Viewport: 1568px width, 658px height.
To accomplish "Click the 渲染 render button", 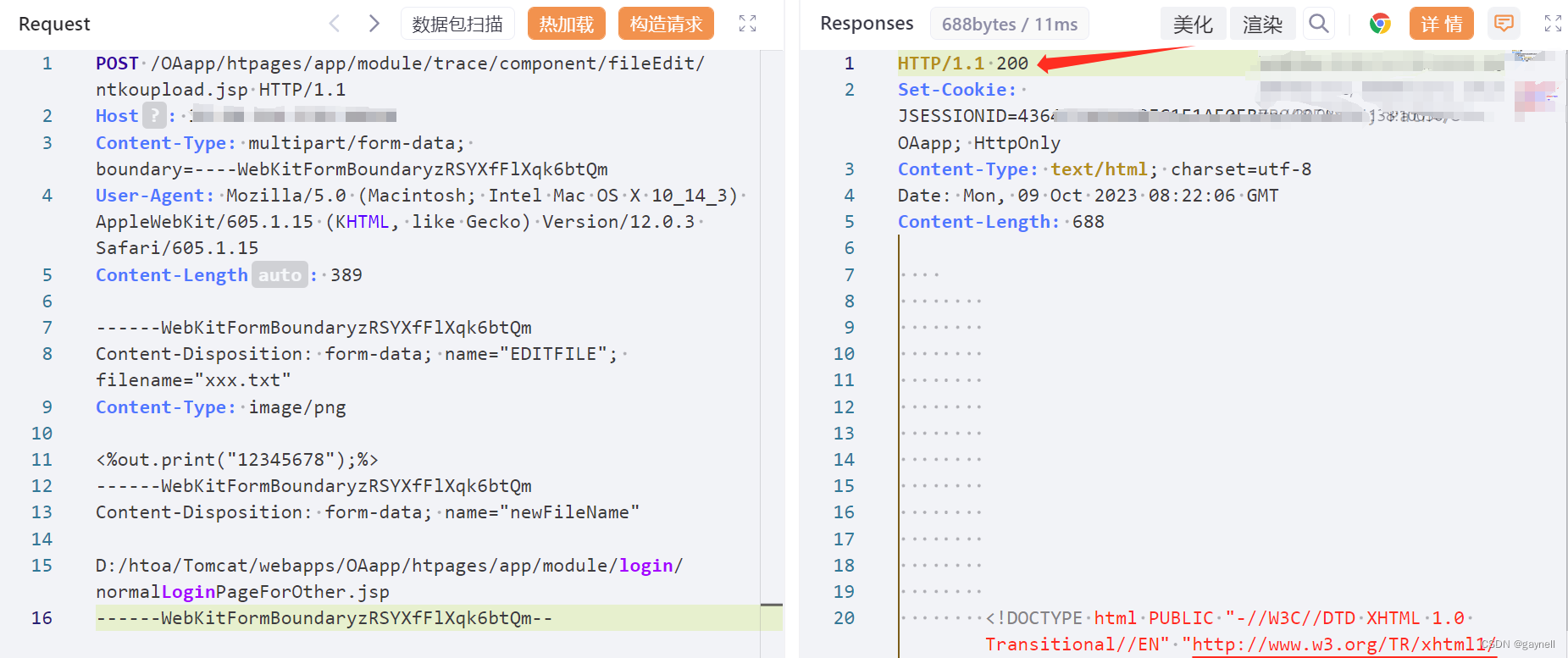I will (x=1262, y=24).
